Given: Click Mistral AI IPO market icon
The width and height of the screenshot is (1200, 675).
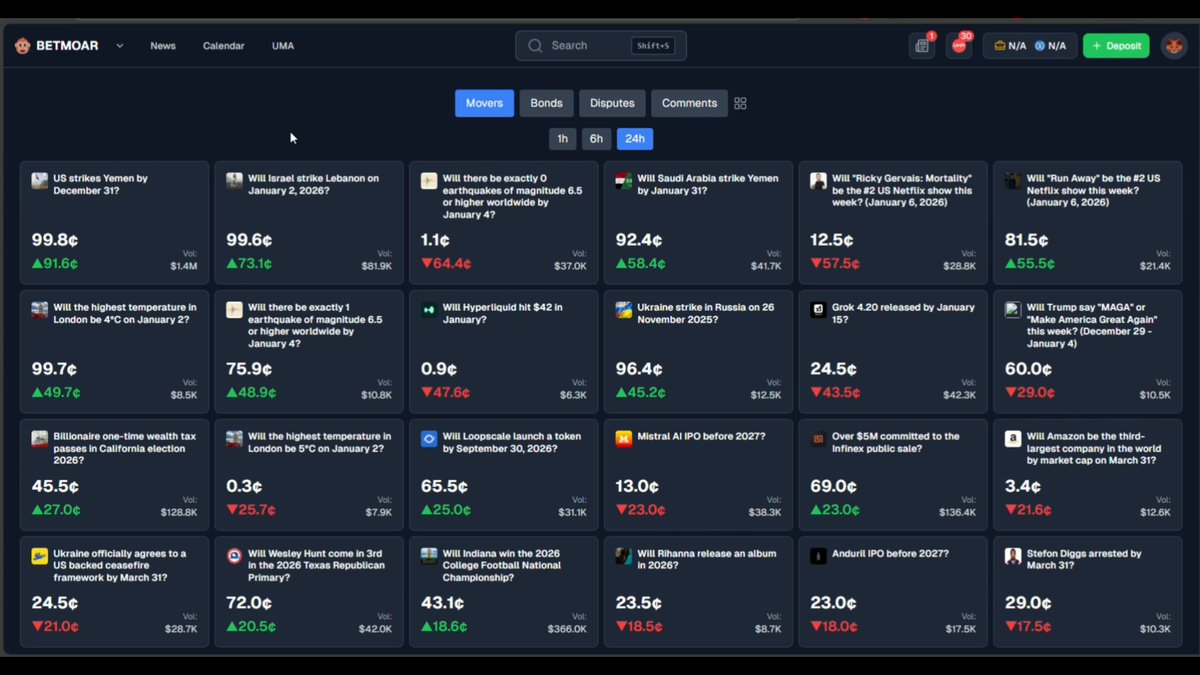Looking at the screenshot, I should 623,439.
